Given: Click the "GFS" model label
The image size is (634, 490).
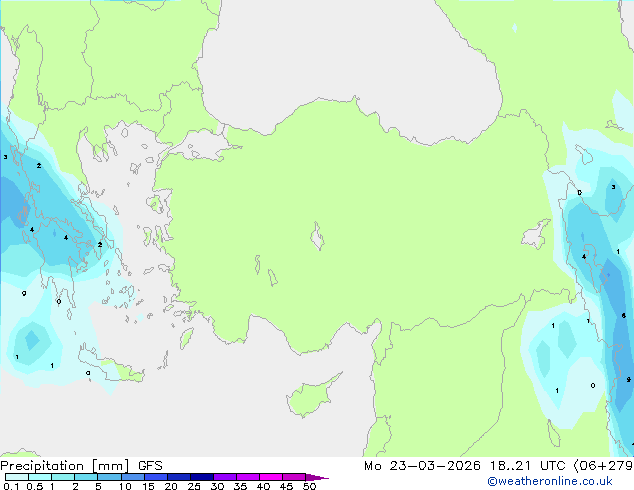Looking at the screenshot, I should click(x=150, y=466).
